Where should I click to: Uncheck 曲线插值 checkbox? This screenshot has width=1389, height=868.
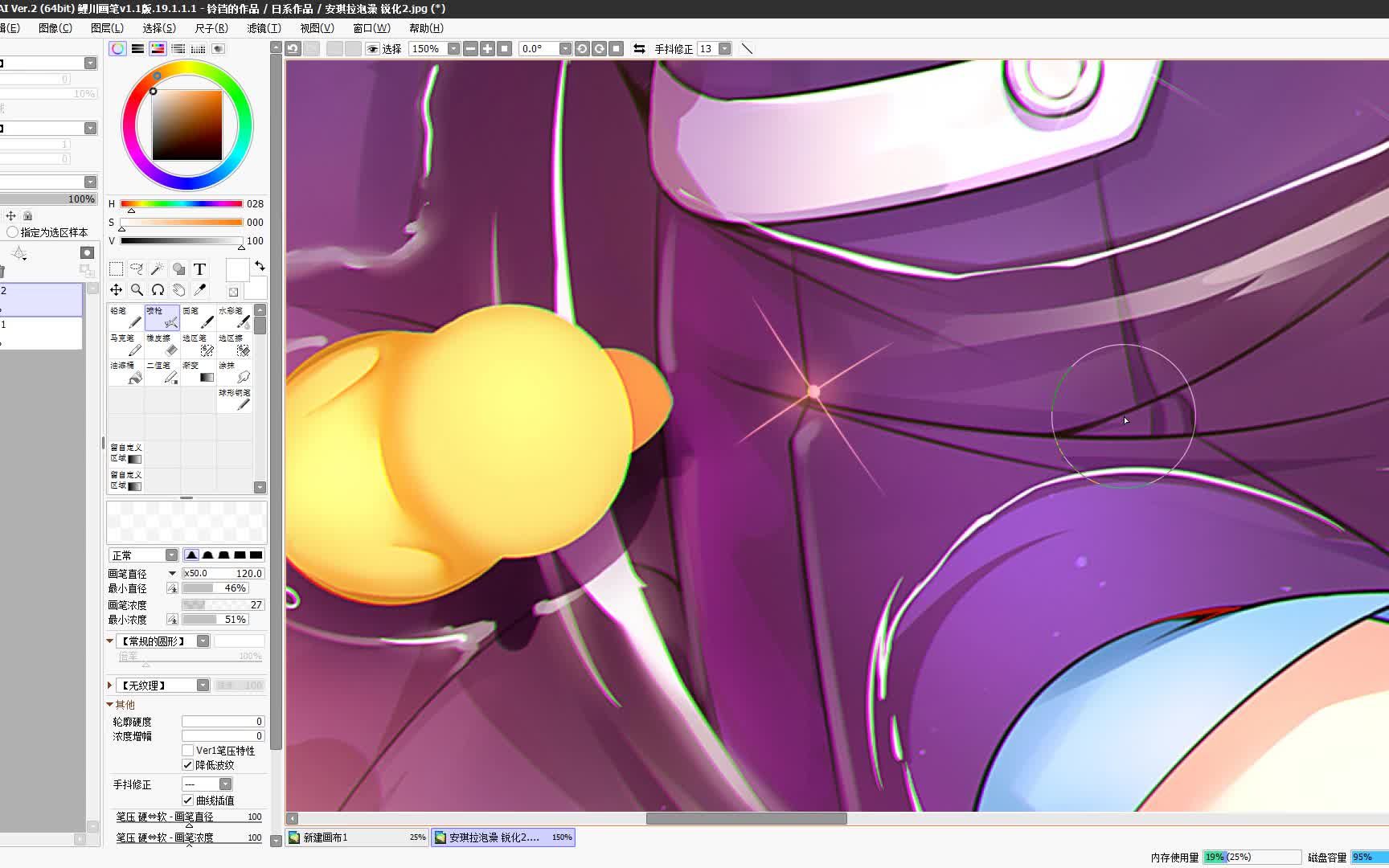188,800
